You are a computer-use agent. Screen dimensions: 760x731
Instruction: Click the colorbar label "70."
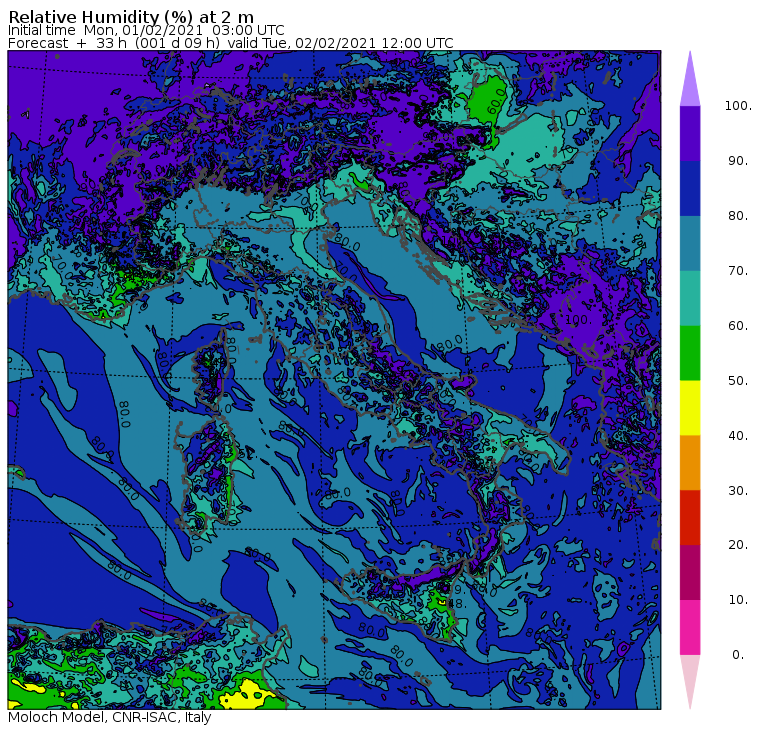pos(738,270)
